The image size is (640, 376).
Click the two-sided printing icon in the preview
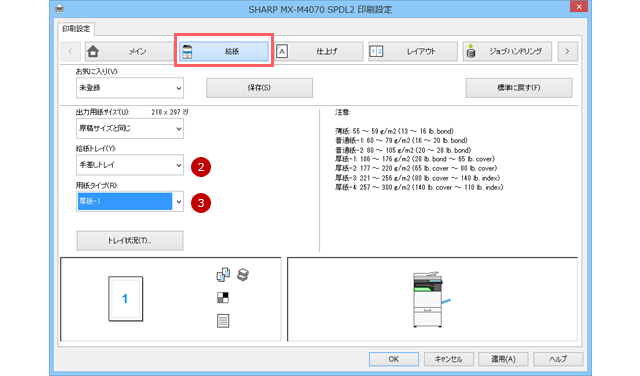pyautogui.click(x=223, y=275)
